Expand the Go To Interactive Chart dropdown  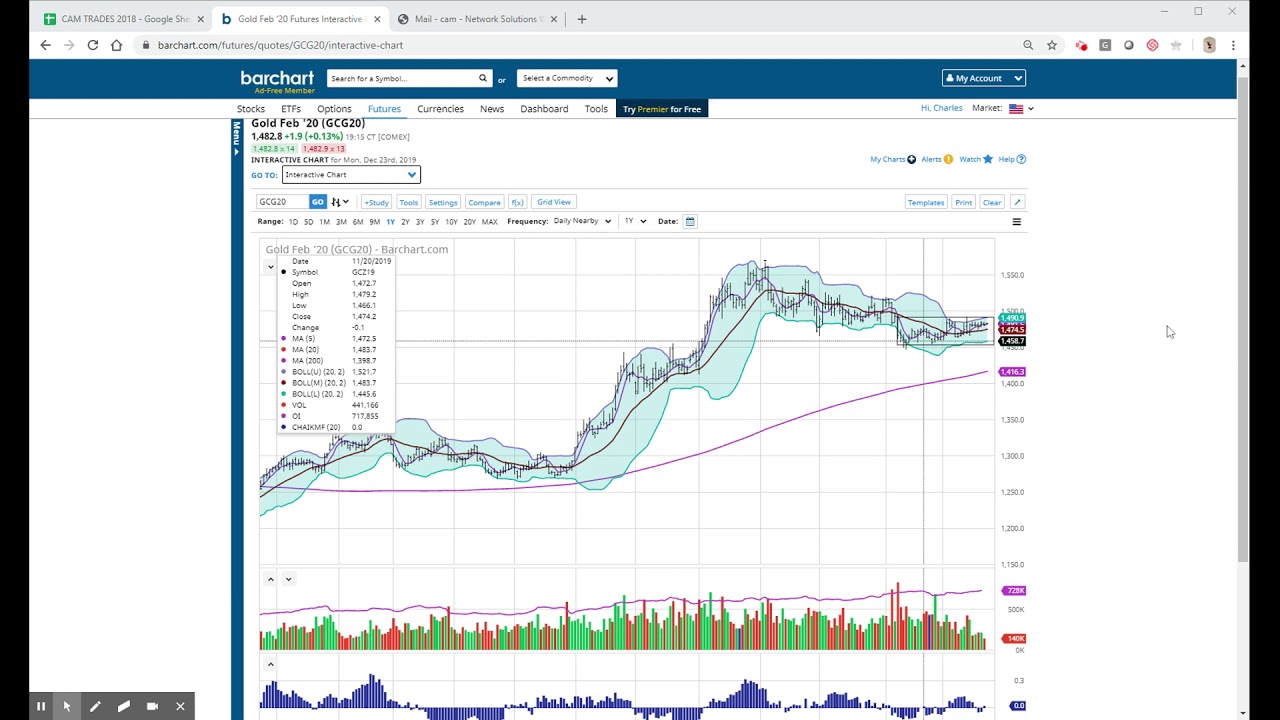click(x=351, y=175)
